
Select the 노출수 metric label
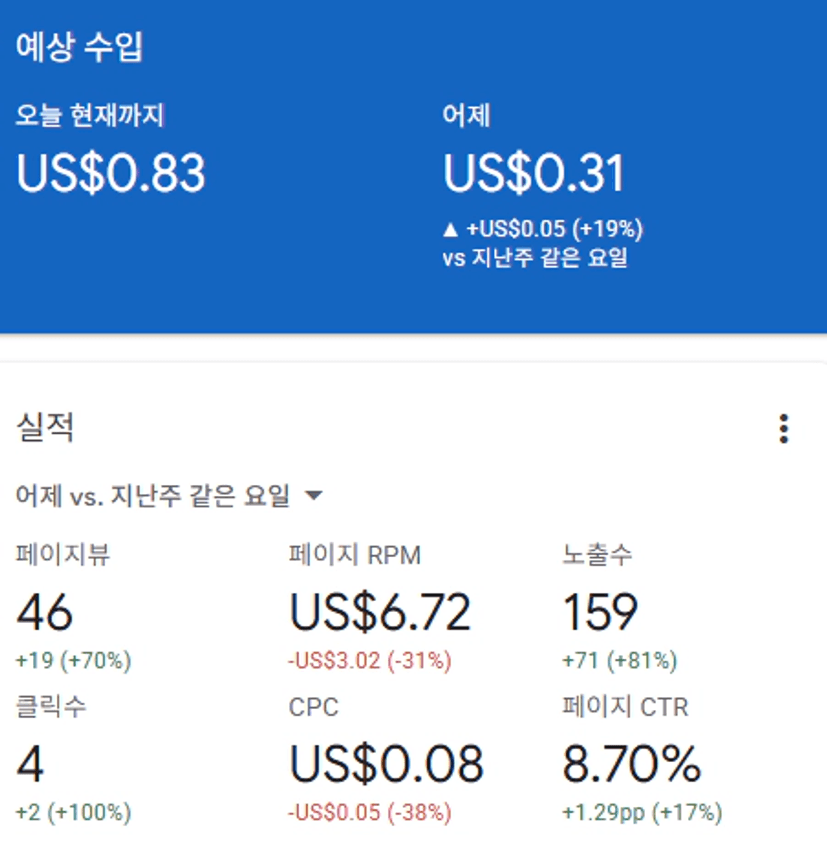coord(598,555)
